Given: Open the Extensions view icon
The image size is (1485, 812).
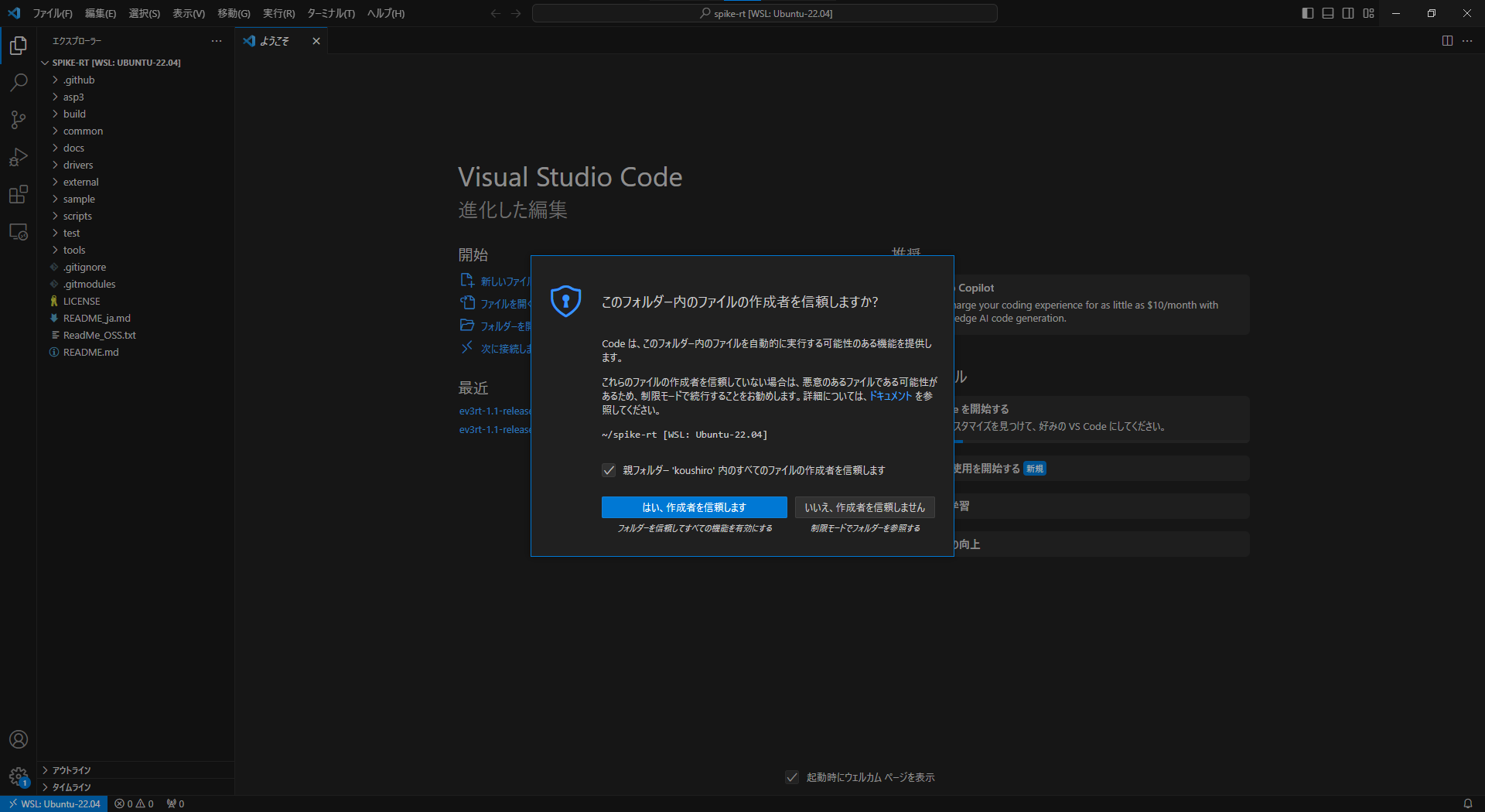Looking at the screenshot, I should pos(18,194).
